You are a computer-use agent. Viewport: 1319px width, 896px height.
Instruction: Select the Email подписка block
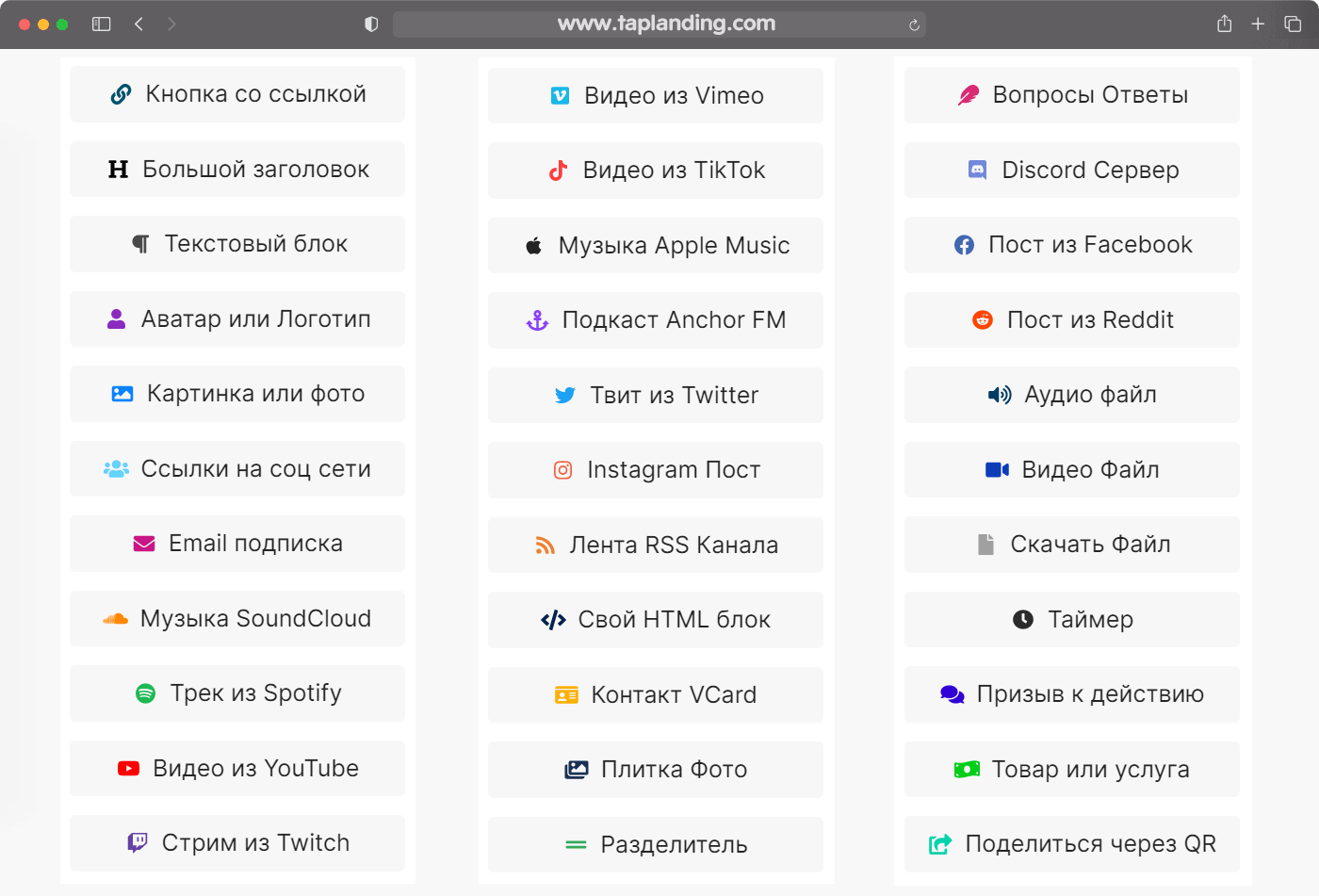[237, 544]
